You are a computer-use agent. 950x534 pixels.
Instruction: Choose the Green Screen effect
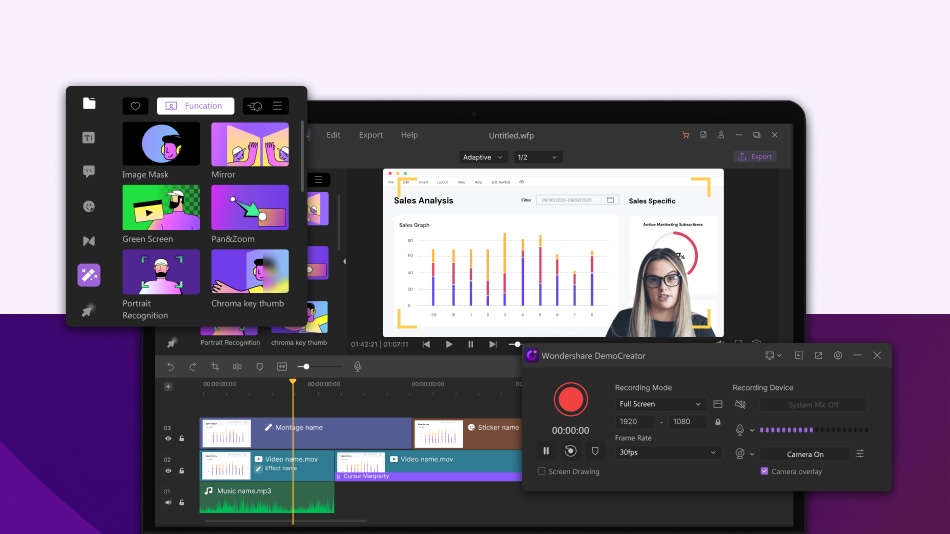[161, 207]
